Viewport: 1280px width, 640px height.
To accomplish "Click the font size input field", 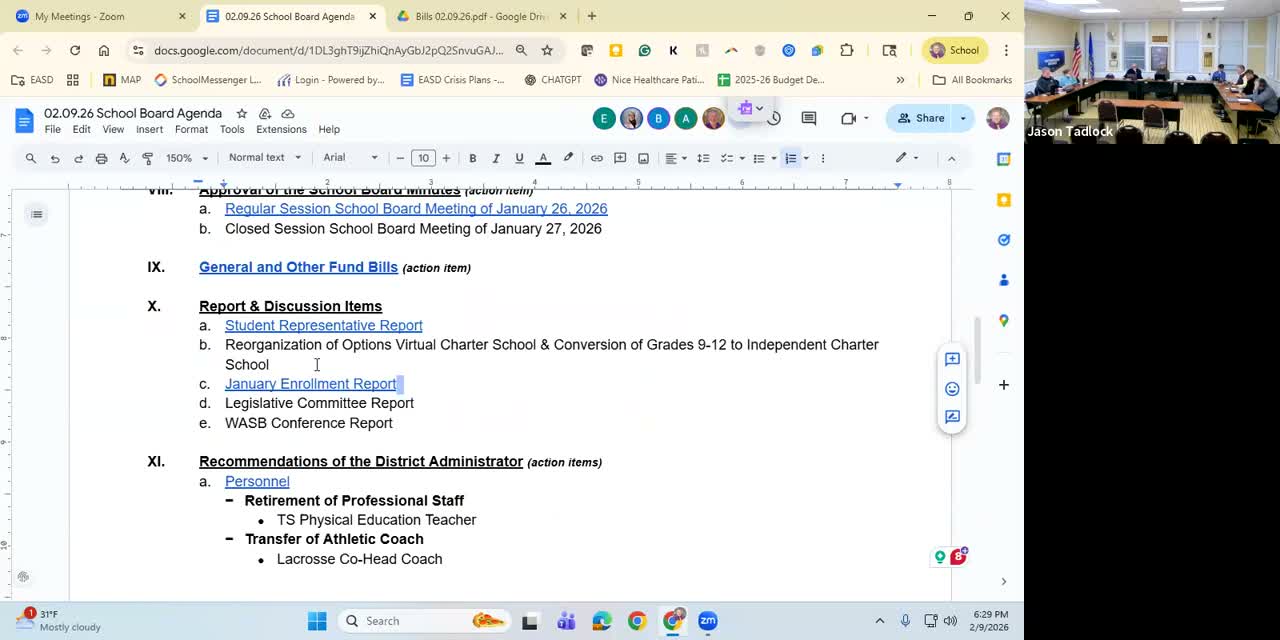I will coord(423,158).
